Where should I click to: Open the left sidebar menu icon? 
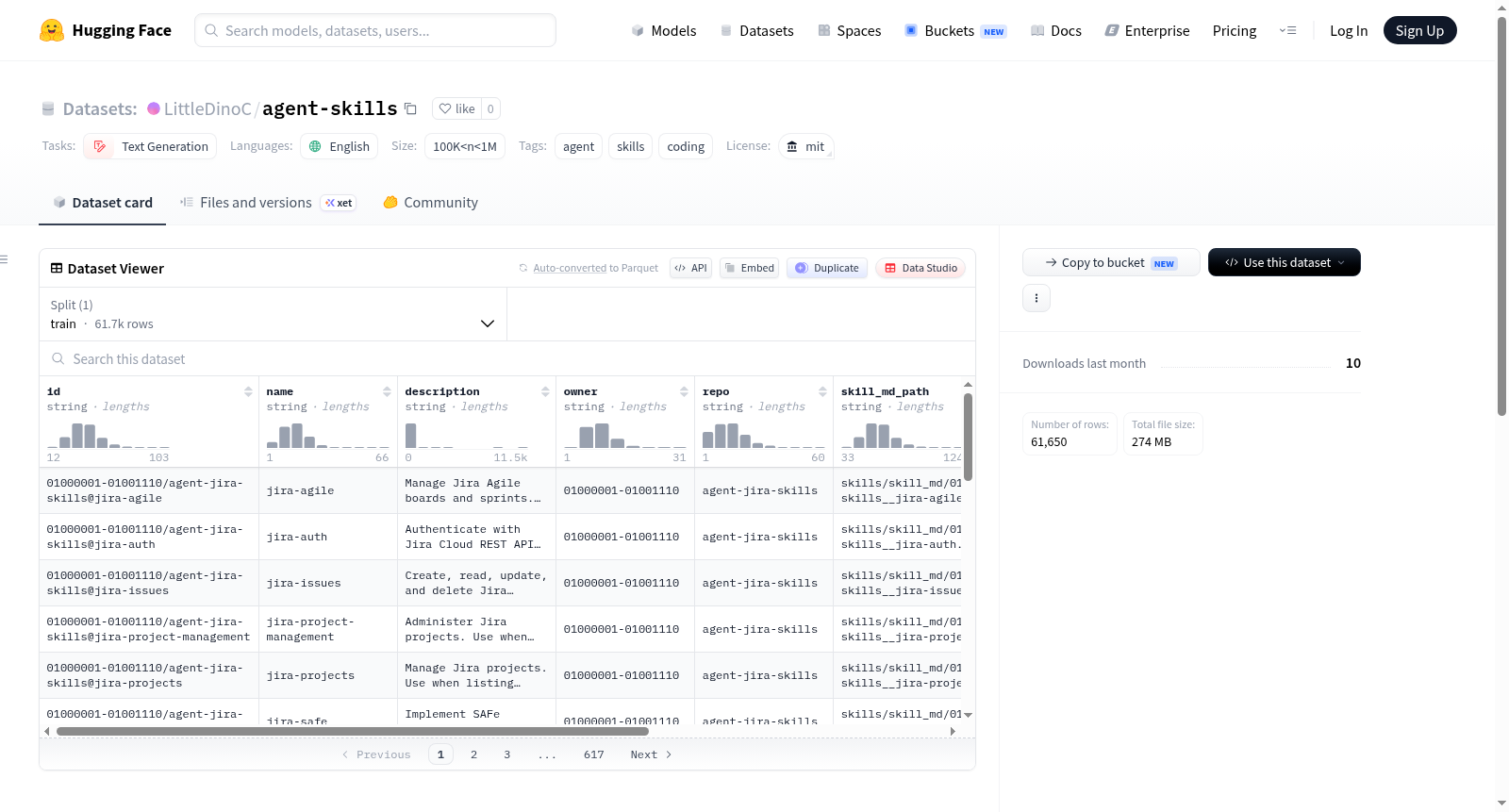5,259
